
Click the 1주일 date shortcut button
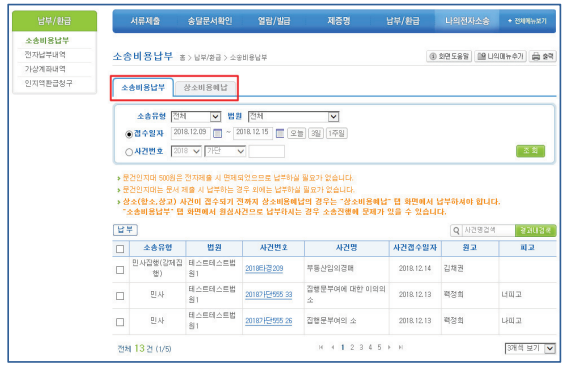tap(336, 133)
